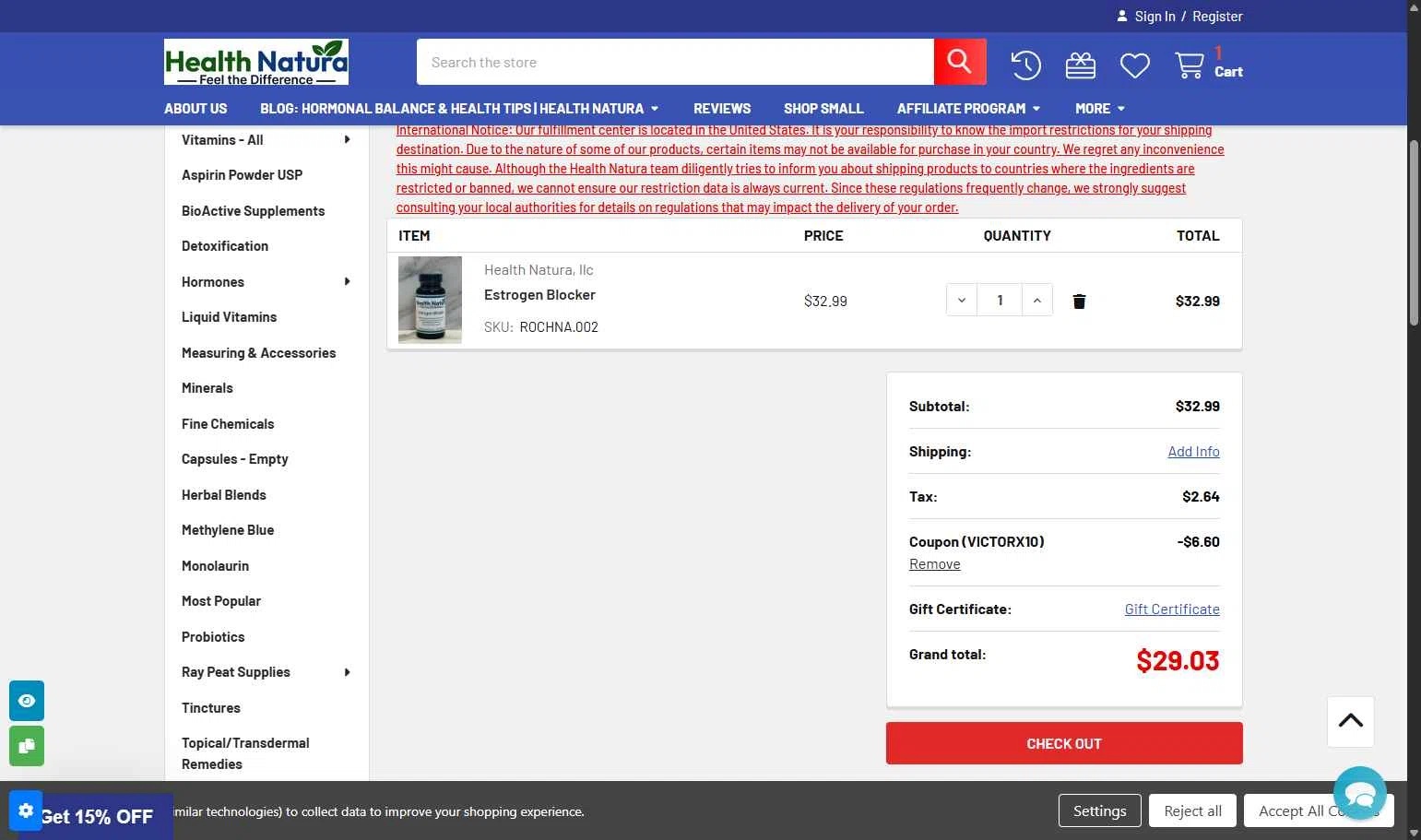Open Liquid Vitamins category

(229, 317)
